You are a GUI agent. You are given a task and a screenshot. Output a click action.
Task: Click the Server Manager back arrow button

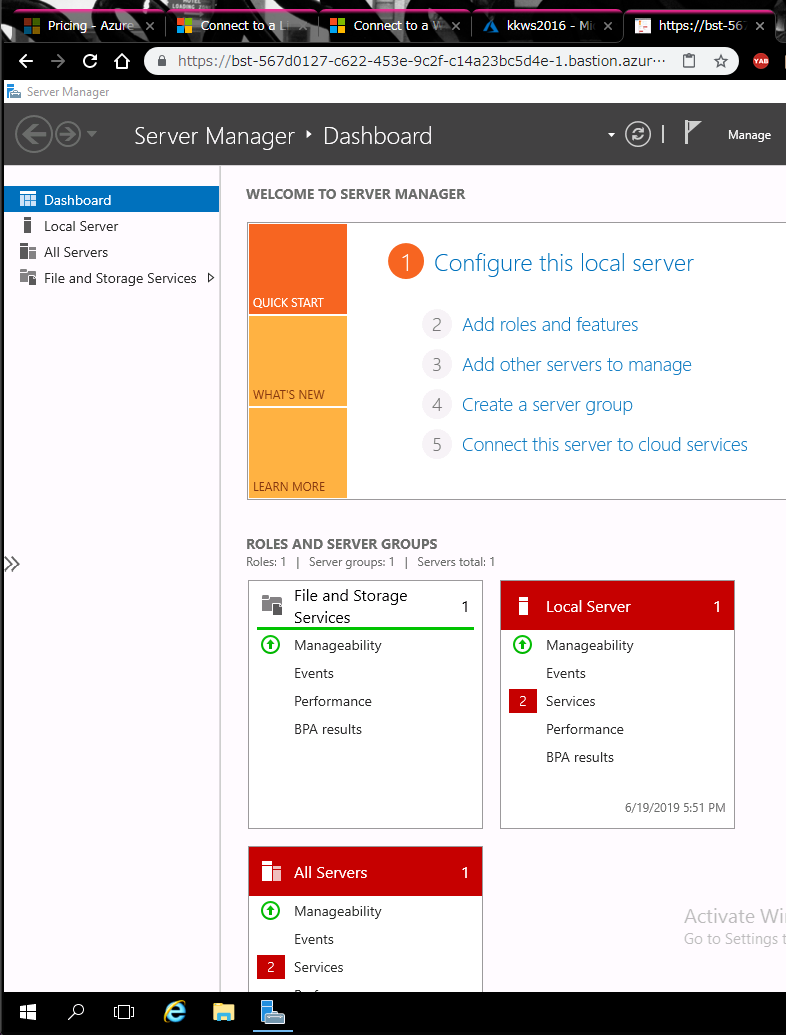34,134
